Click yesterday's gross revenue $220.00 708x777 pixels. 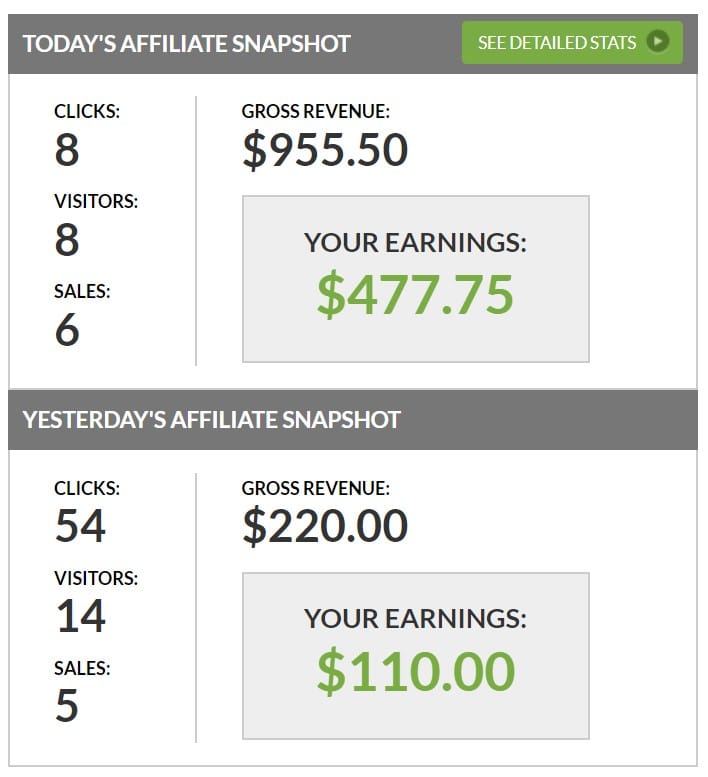click(325, 526)
